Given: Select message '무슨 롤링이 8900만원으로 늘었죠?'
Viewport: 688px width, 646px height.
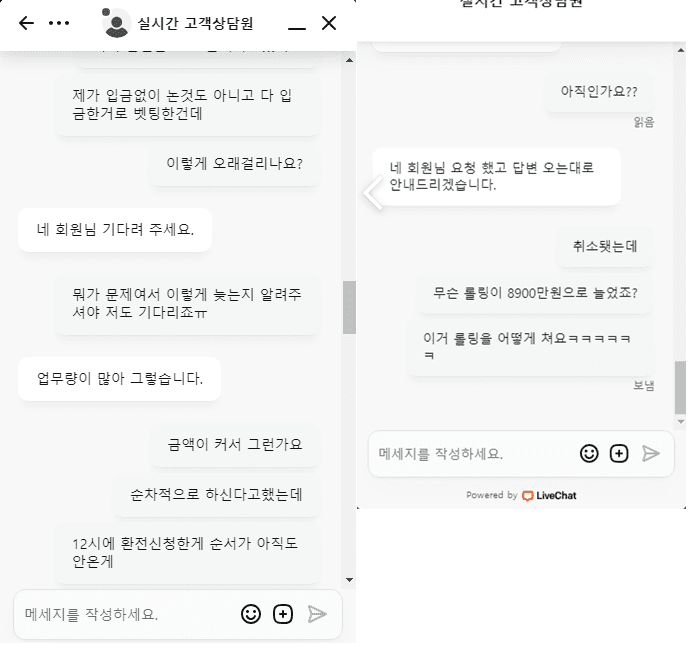Looking at the screenshot, I should 535,293.
